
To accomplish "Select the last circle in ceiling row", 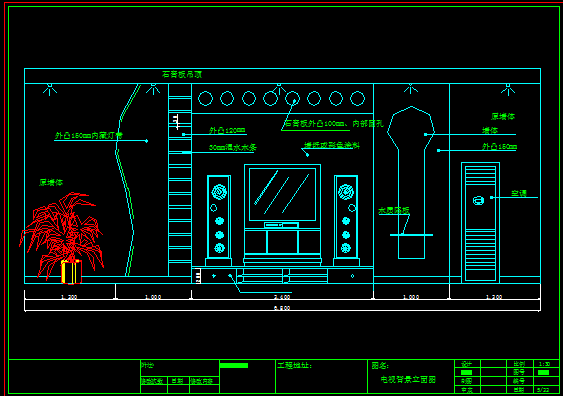I will coord(358,98).
